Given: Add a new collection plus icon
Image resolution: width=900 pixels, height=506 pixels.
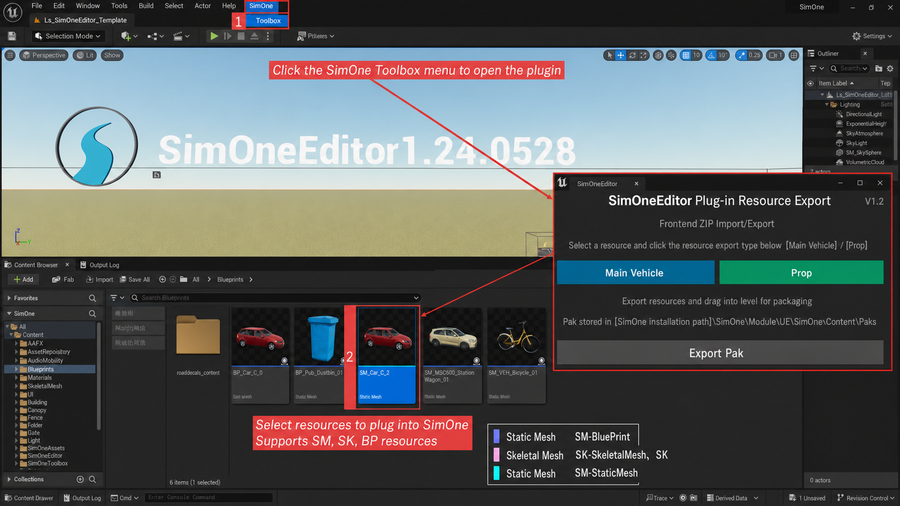Looking at the screenshot, I should tap(80, 479).
